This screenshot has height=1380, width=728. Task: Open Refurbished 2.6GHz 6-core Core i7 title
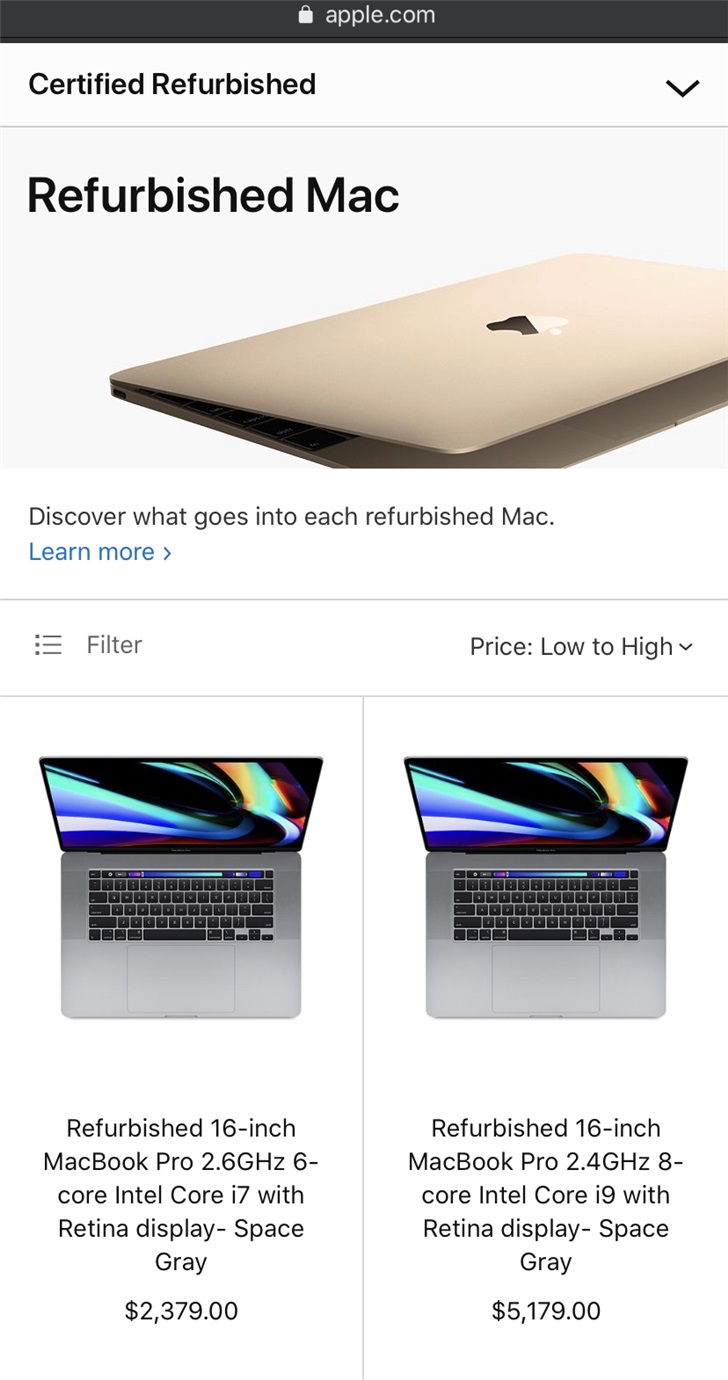click(x=181, y=1195)
